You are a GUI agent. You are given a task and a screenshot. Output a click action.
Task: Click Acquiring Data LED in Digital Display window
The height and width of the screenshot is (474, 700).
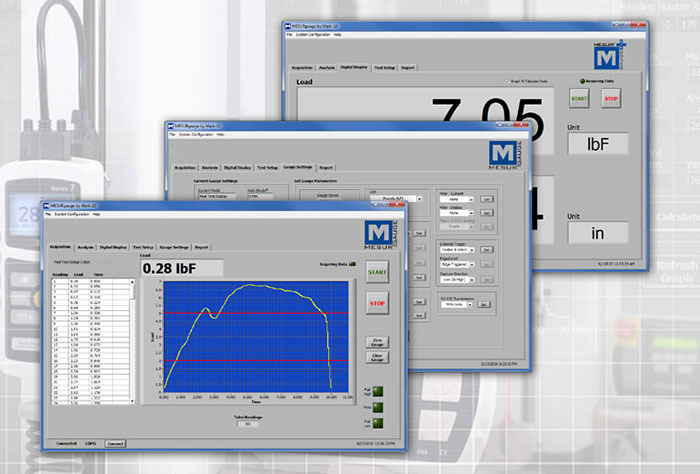pyautogui.click(x=582, y=81)
